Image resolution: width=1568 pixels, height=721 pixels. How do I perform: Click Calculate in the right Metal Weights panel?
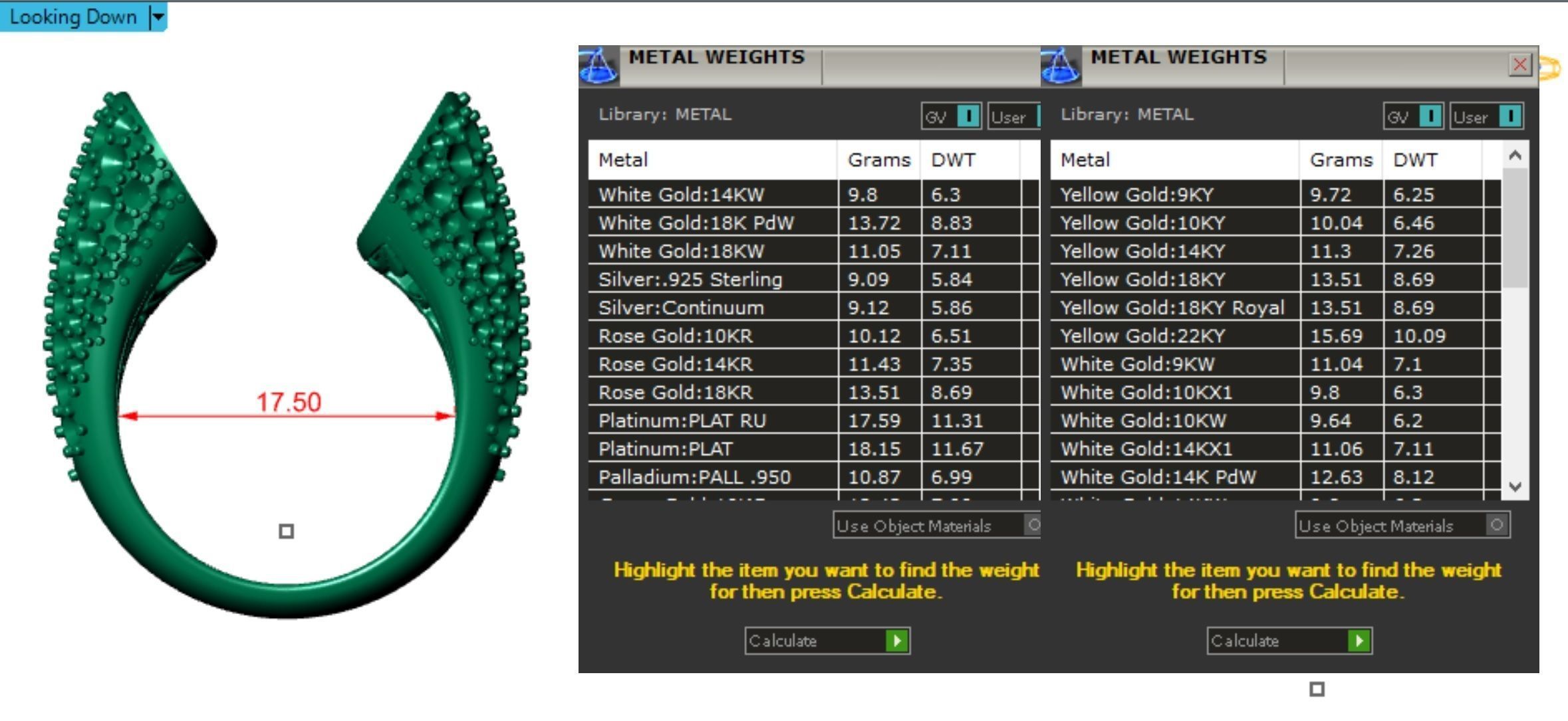click(x=1289, y=641)
